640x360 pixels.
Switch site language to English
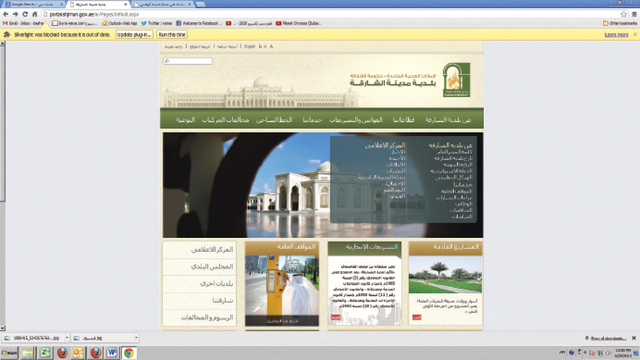point(249,47)
